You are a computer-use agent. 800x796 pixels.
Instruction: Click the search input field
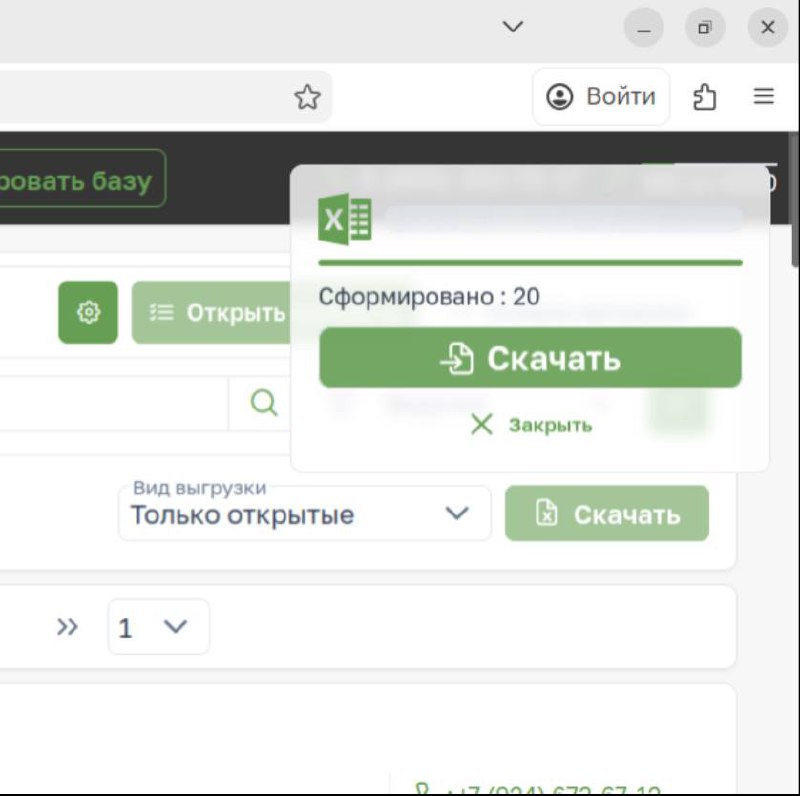tap(114, 404)
